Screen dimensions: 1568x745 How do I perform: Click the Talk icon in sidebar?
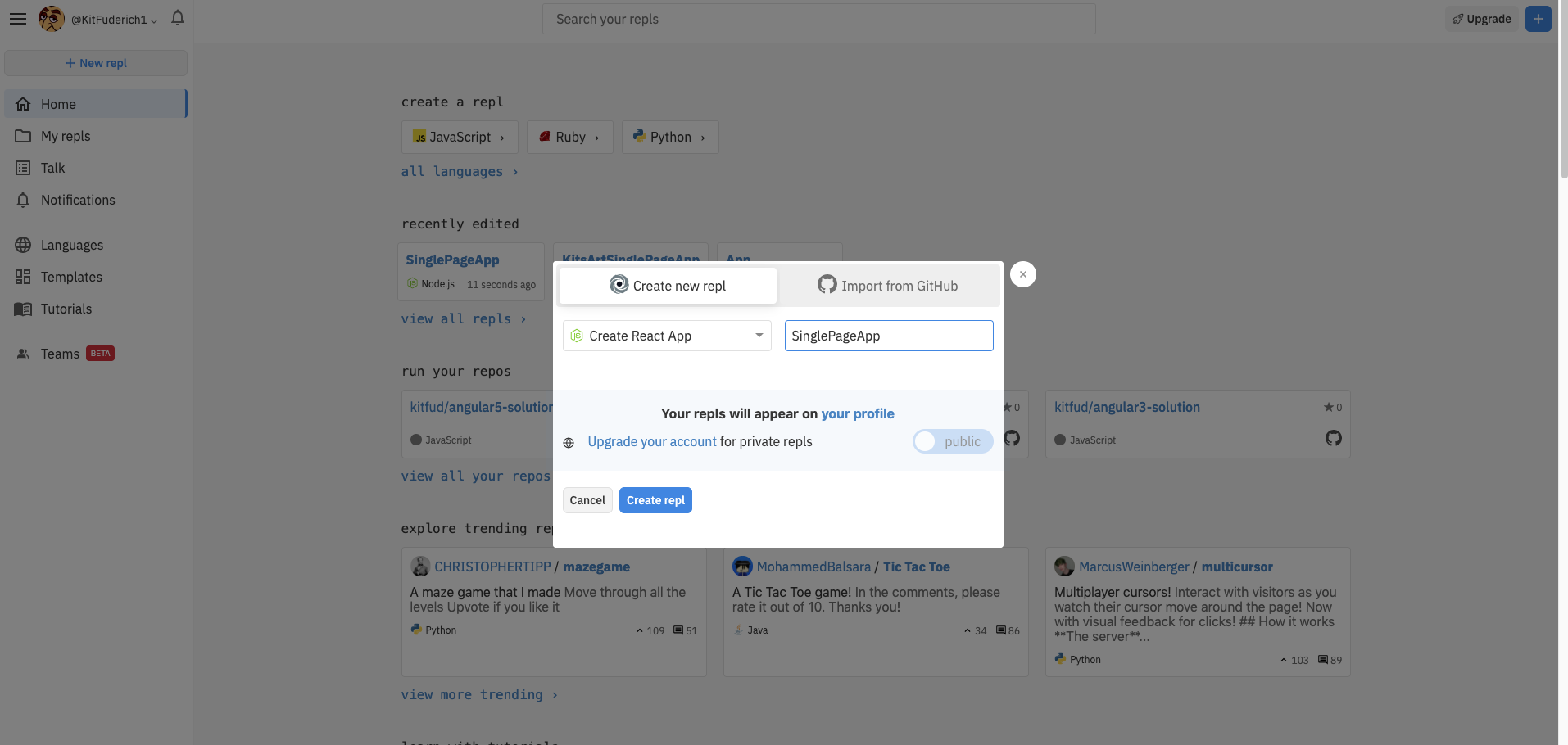[23, 168]
